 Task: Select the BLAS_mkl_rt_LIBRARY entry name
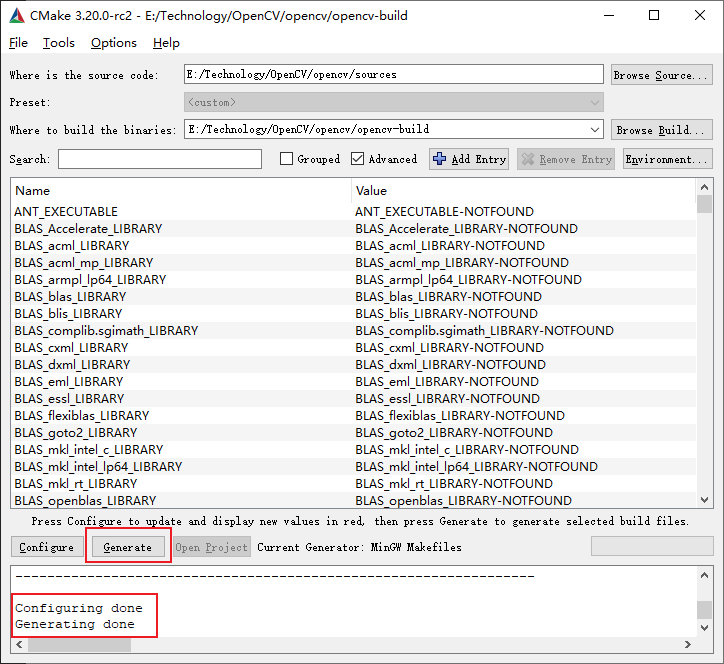[76, 484]
